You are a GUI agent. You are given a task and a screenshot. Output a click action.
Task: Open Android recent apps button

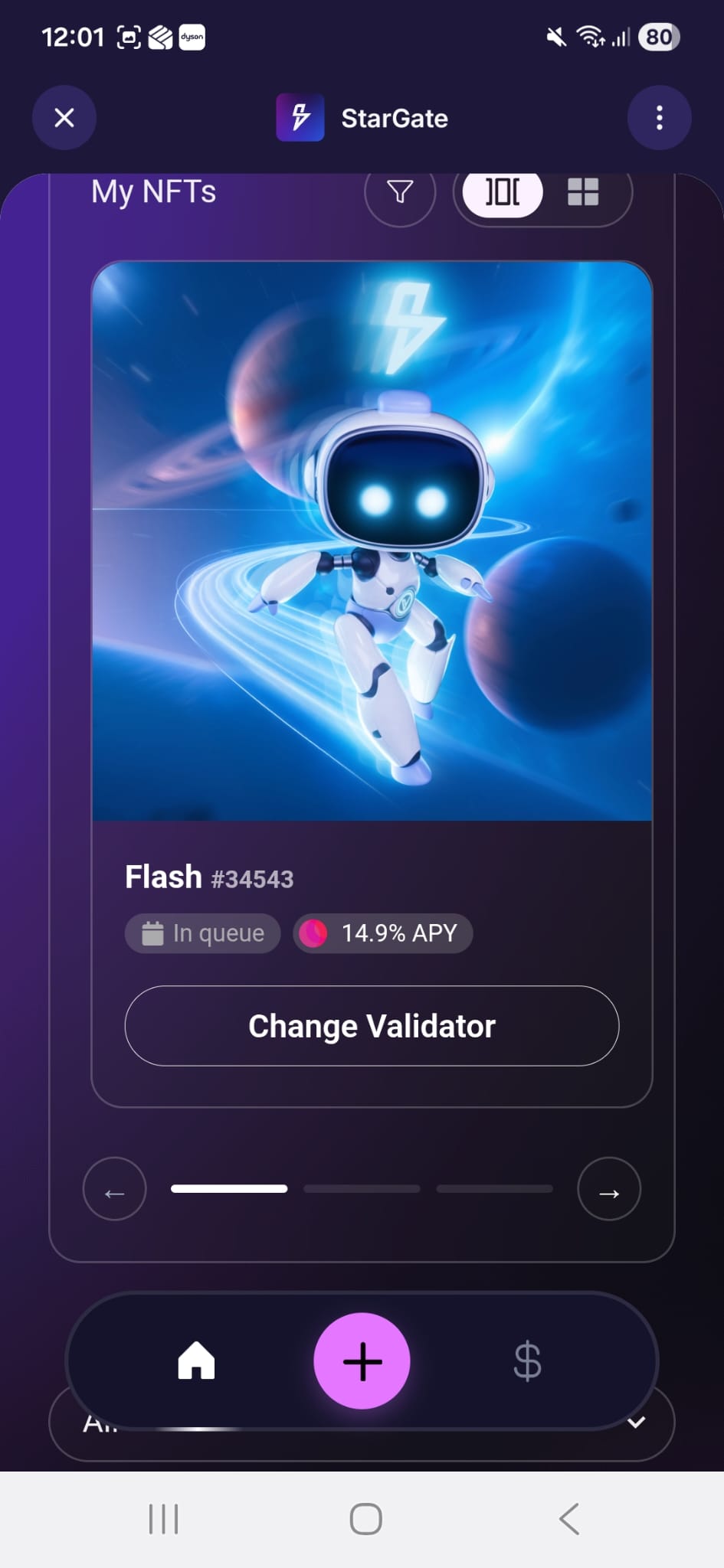coord(163,1519)
